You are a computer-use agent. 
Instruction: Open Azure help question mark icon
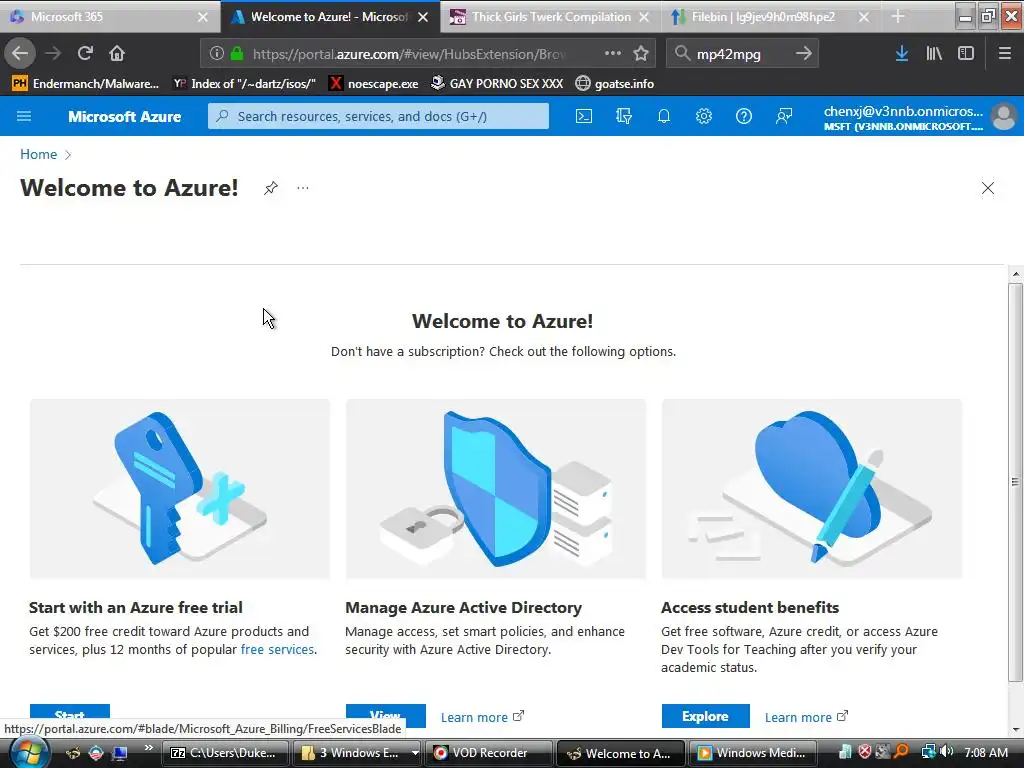tap(743, 116)
